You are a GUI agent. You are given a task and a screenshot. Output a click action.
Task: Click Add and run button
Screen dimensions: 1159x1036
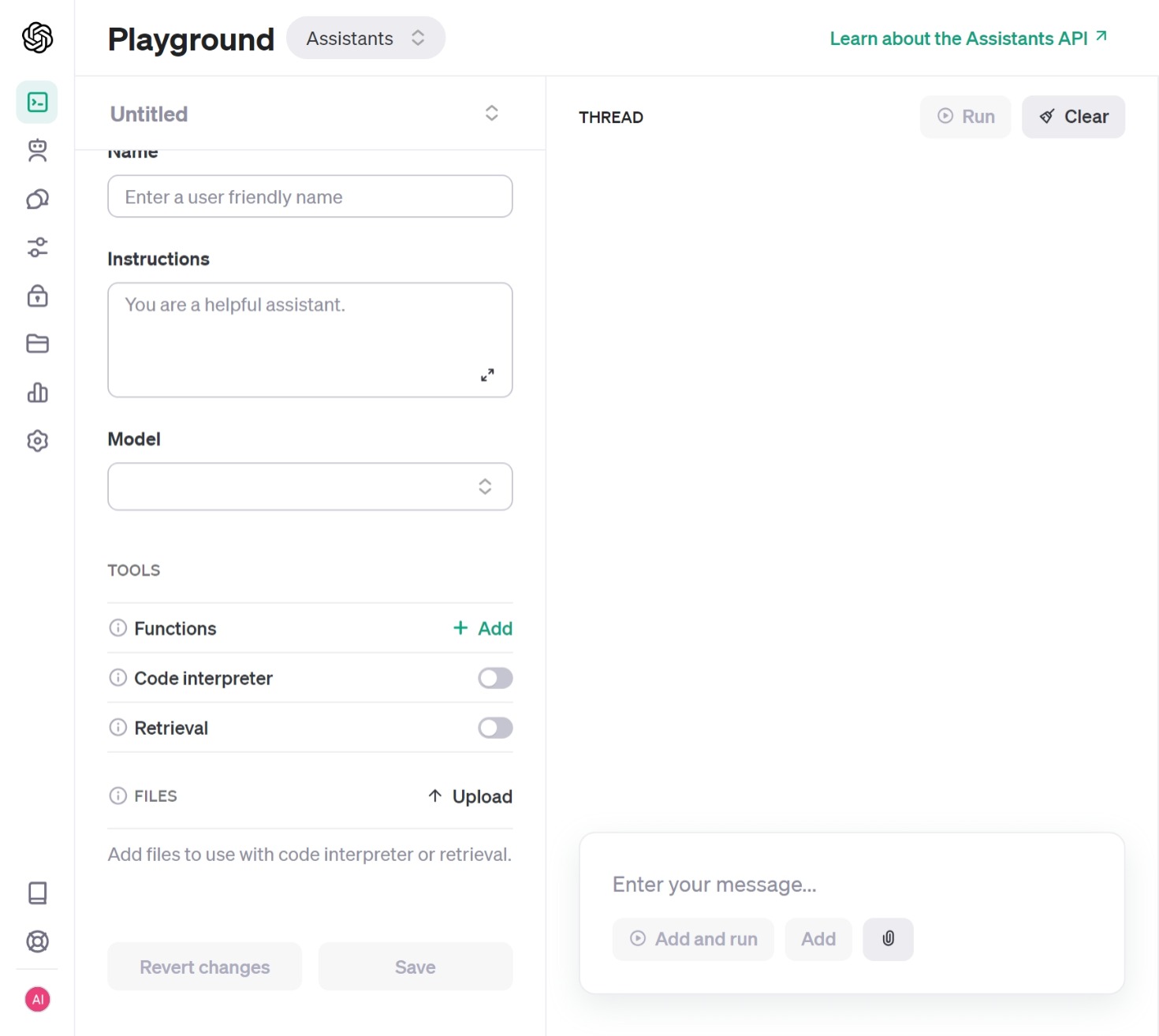coord(693,939)
